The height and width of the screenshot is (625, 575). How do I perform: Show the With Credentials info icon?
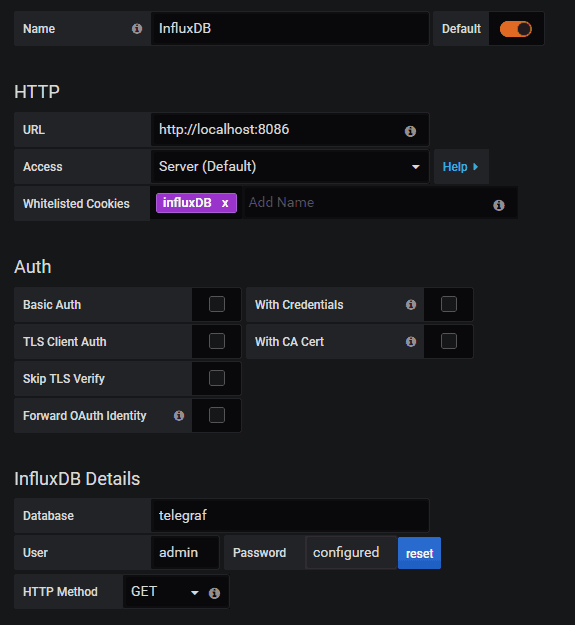click(411, 305)
